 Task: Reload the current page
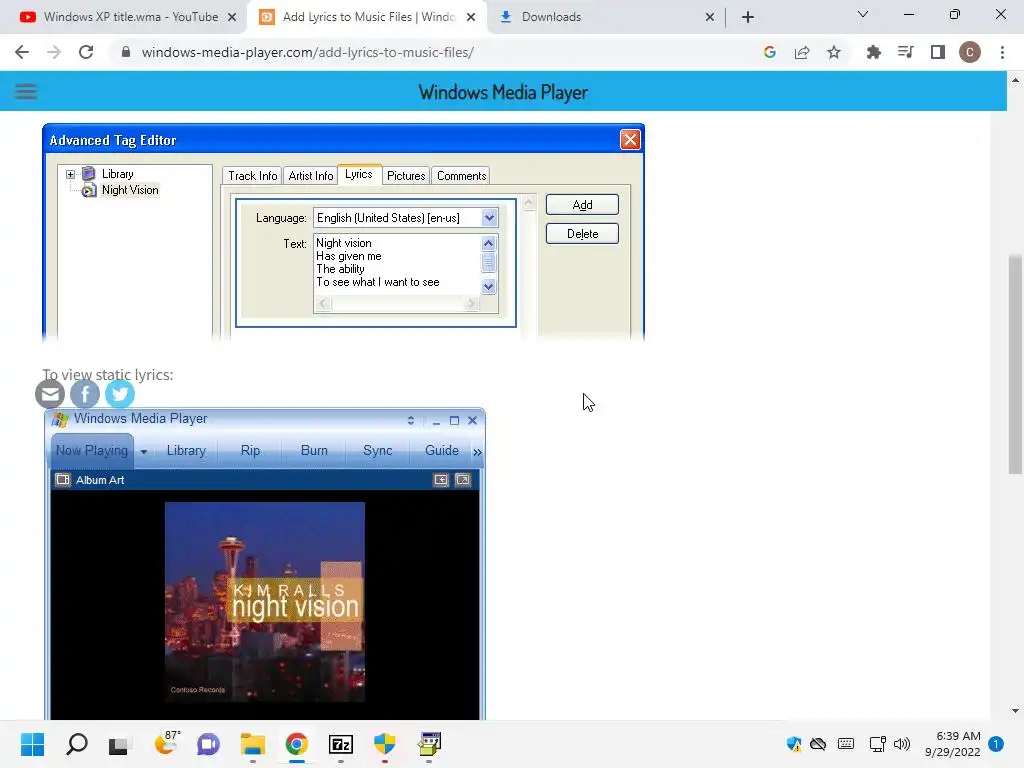pos(86,52)
